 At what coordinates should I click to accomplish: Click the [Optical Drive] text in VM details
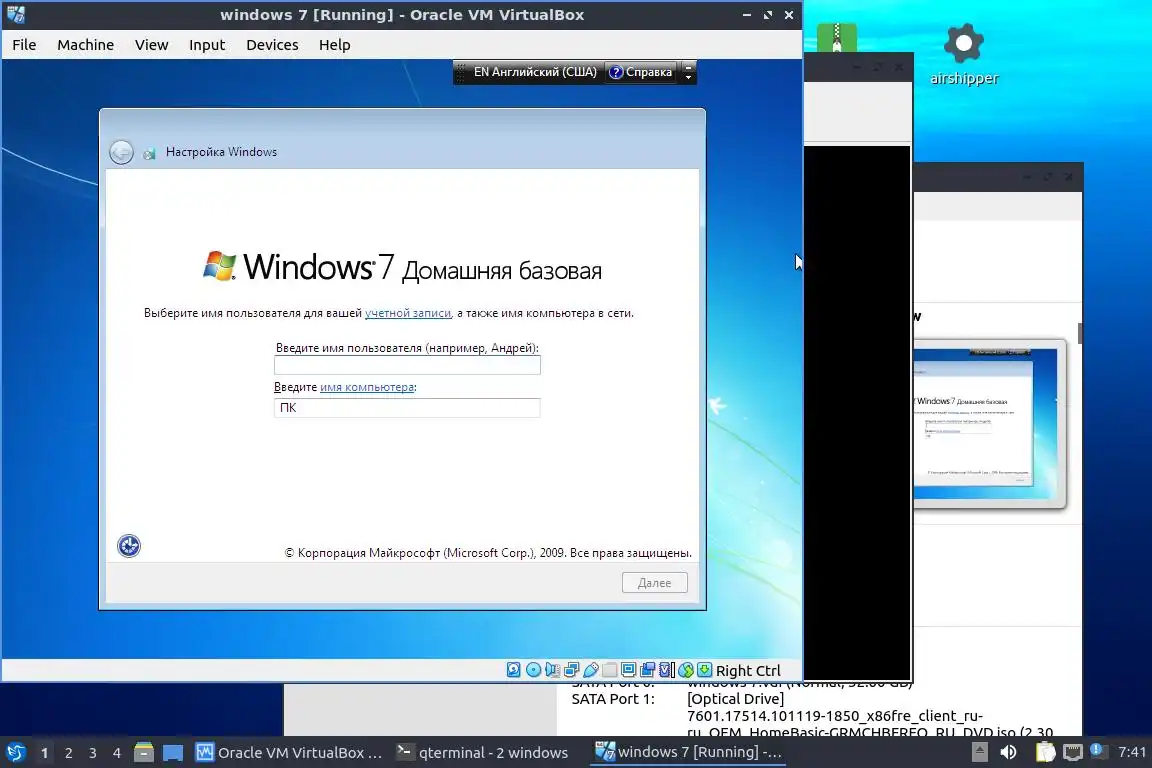735,699
